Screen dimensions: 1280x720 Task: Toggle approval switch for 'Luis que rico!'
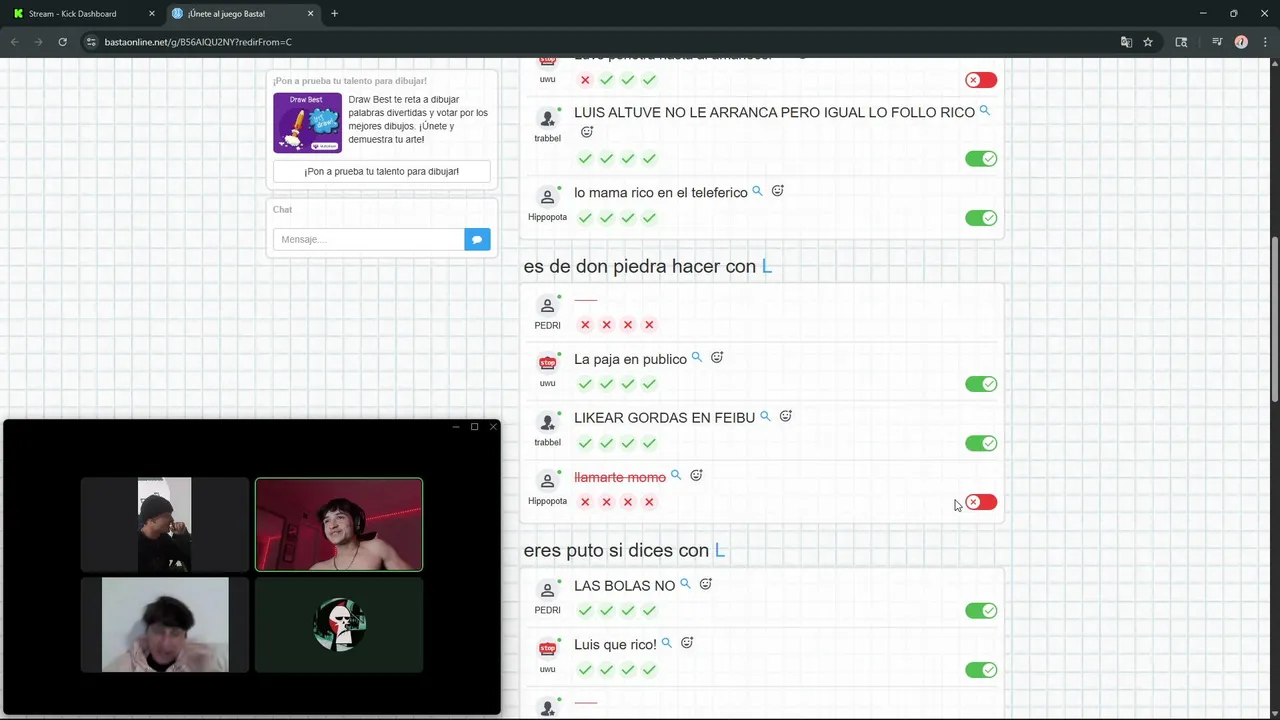pyautogui.click(x=981, y=670)
